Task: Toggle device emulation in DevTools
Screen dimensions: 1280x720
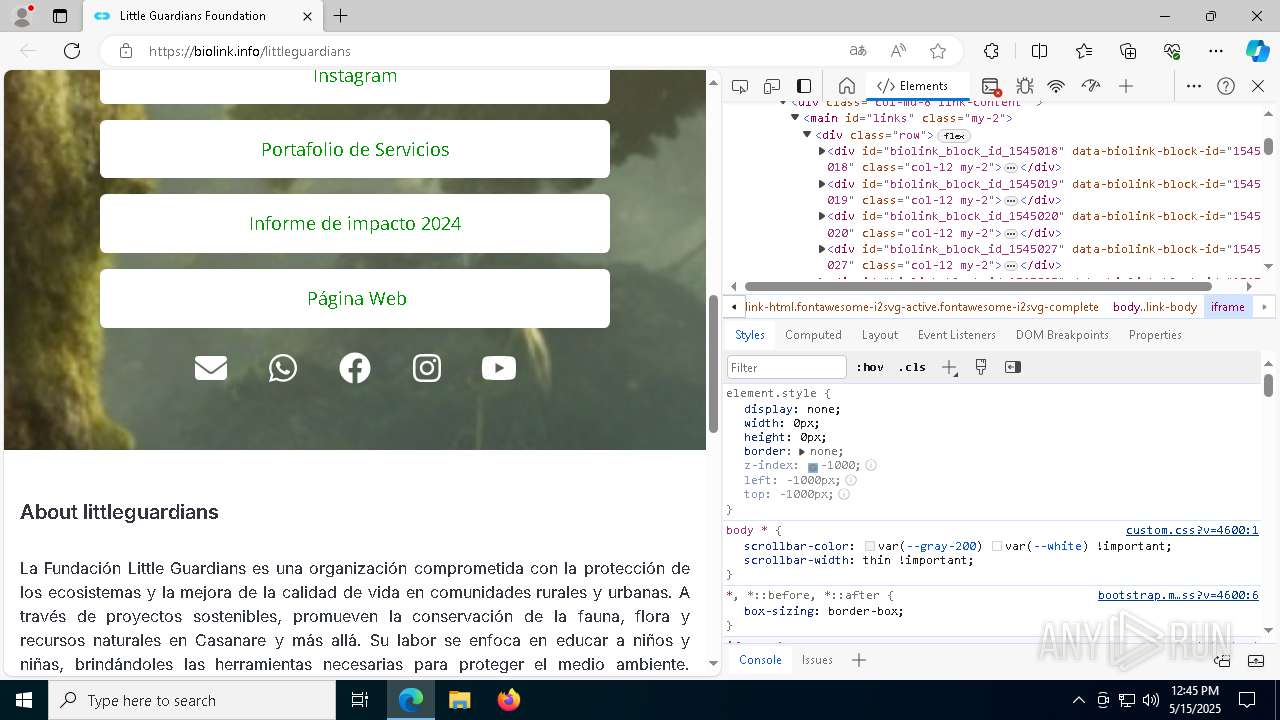Action: pyautogui.click(x=772, y=86)
